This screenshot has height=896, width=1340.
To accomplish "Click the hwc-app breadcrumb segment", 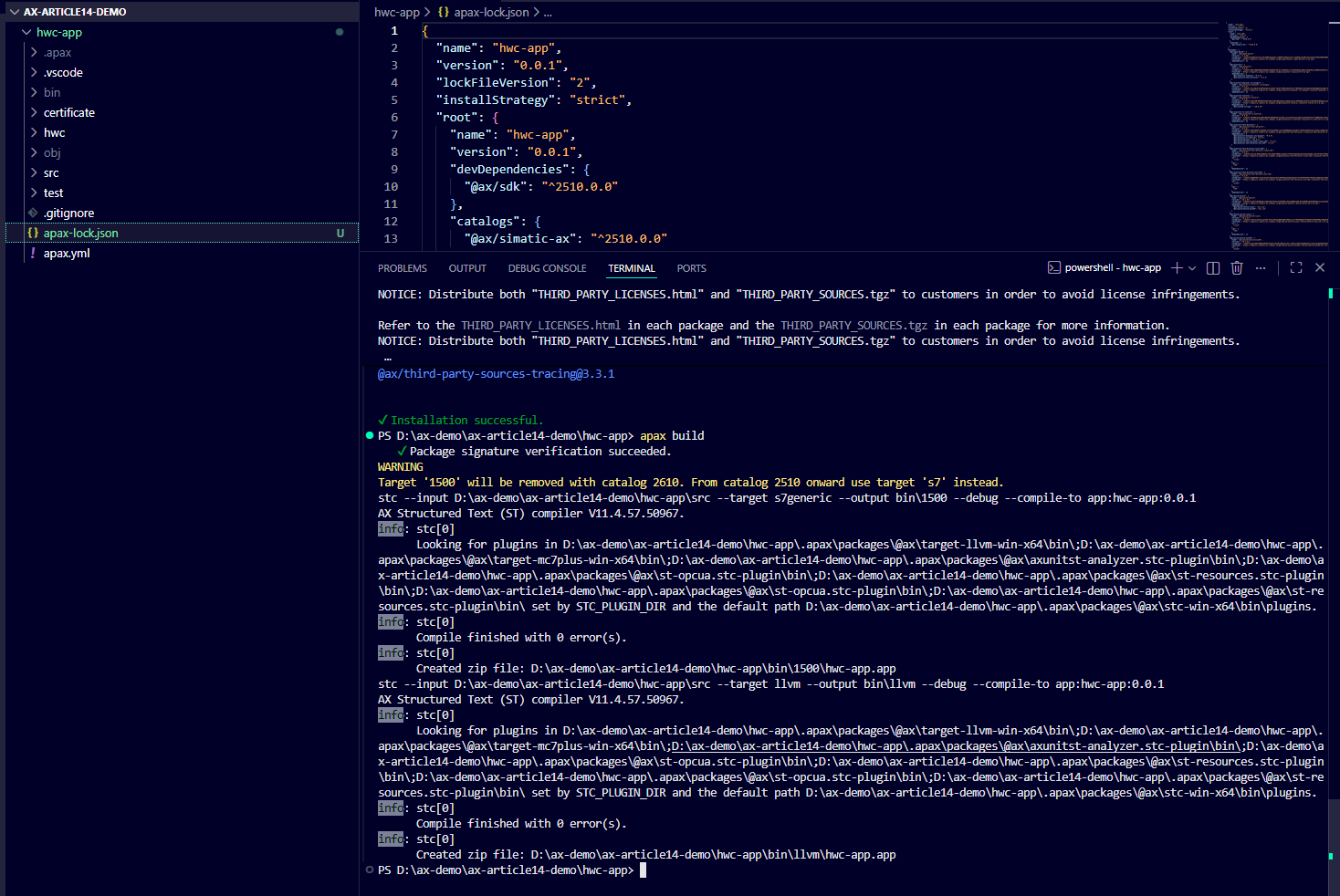I will coord(397,12).
